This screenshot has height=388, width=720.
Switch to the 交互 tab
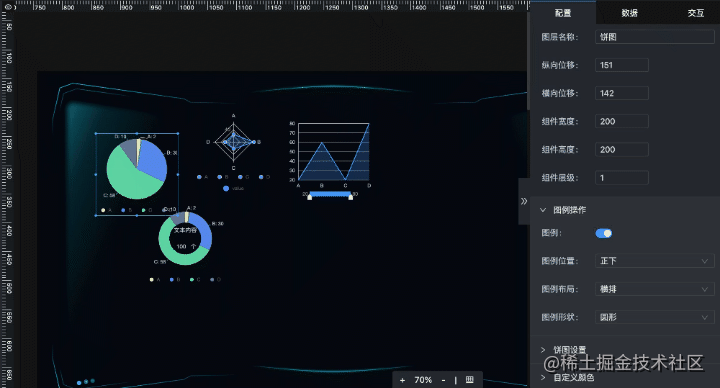695,13
